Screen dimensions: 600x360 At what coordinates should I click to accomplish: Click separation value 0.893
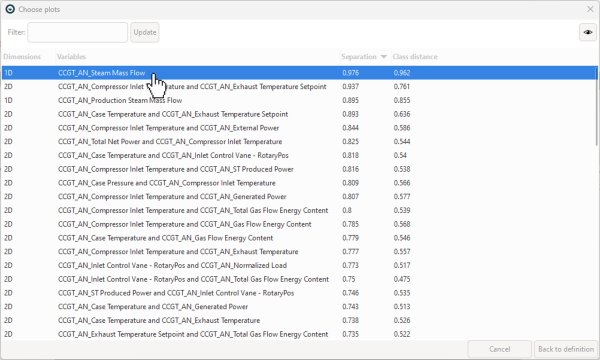351,114
